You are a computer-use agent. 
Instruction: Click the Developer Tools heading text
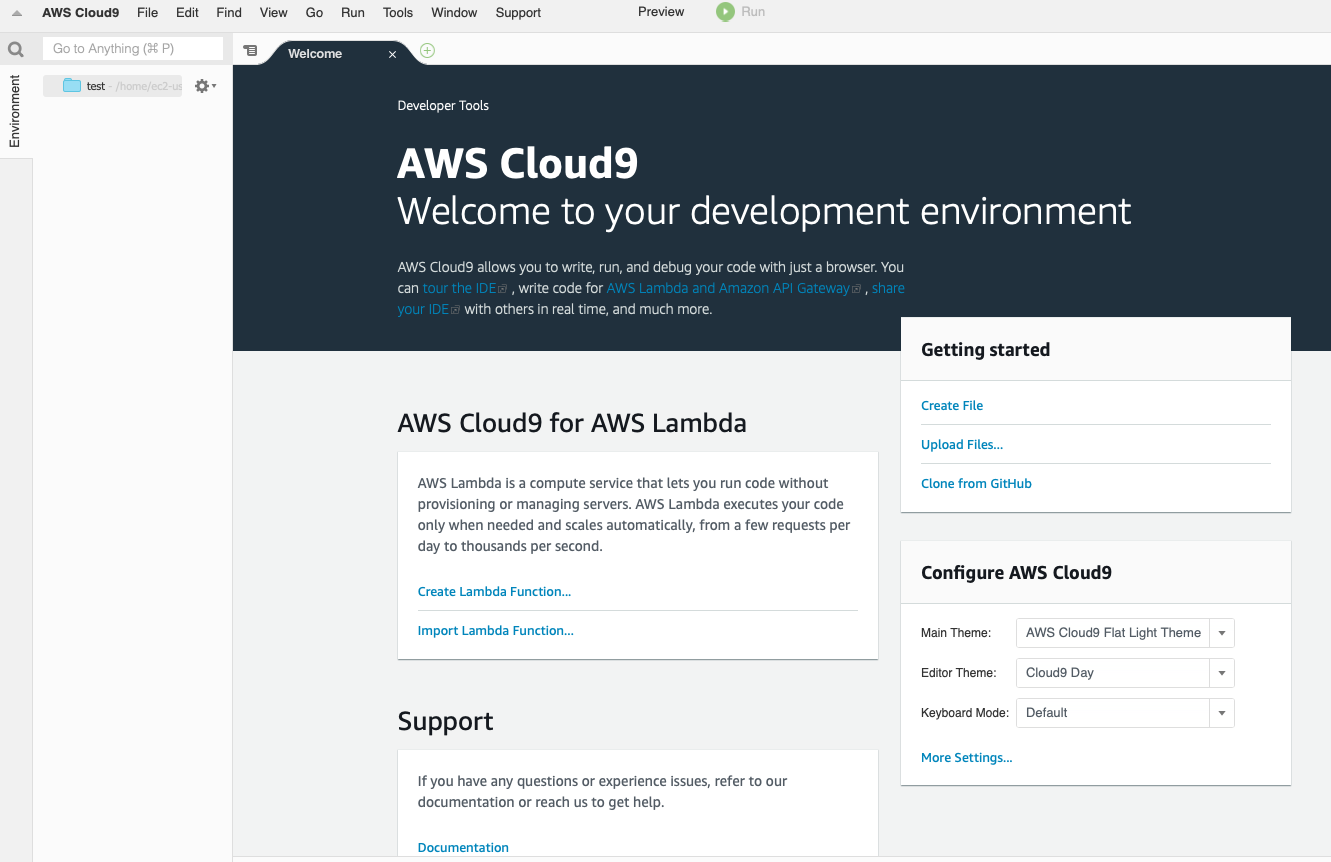[443, 106]
